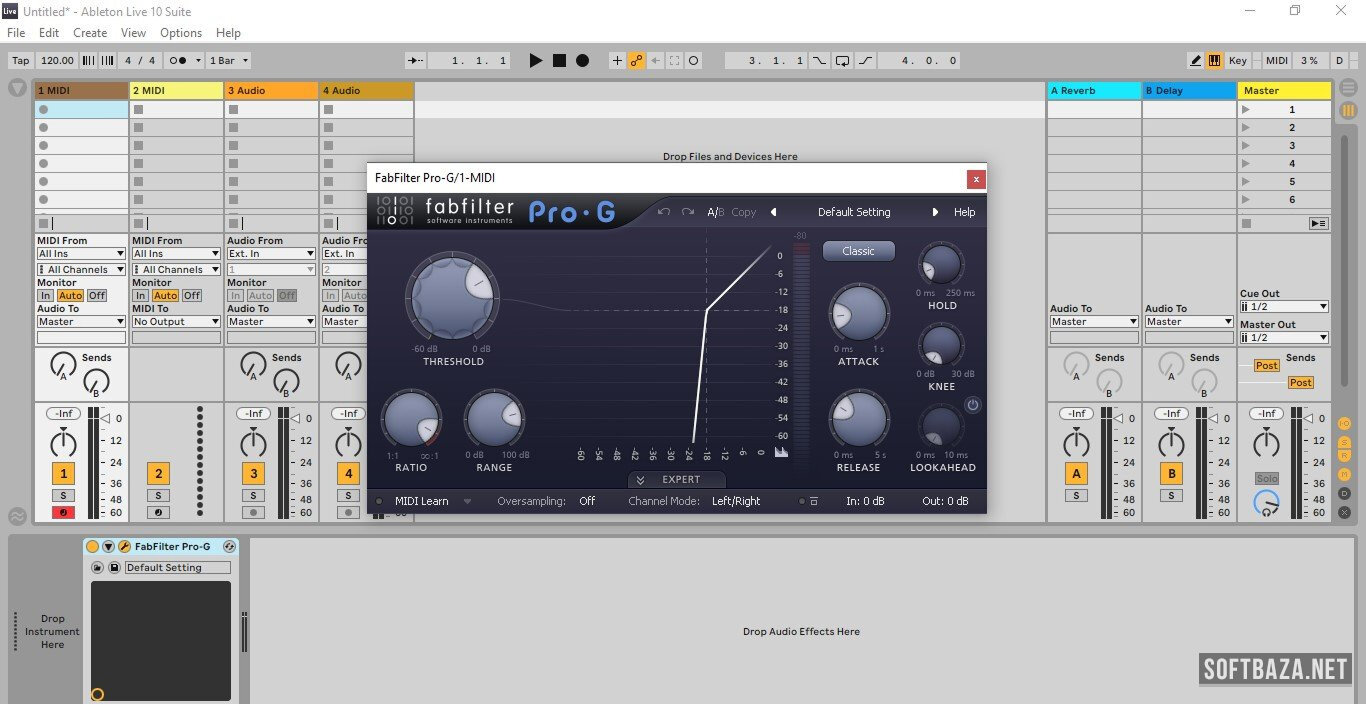The image size is (1366, 704).
Task: Select previous preset with left arrow
Action: coord(773,212)
